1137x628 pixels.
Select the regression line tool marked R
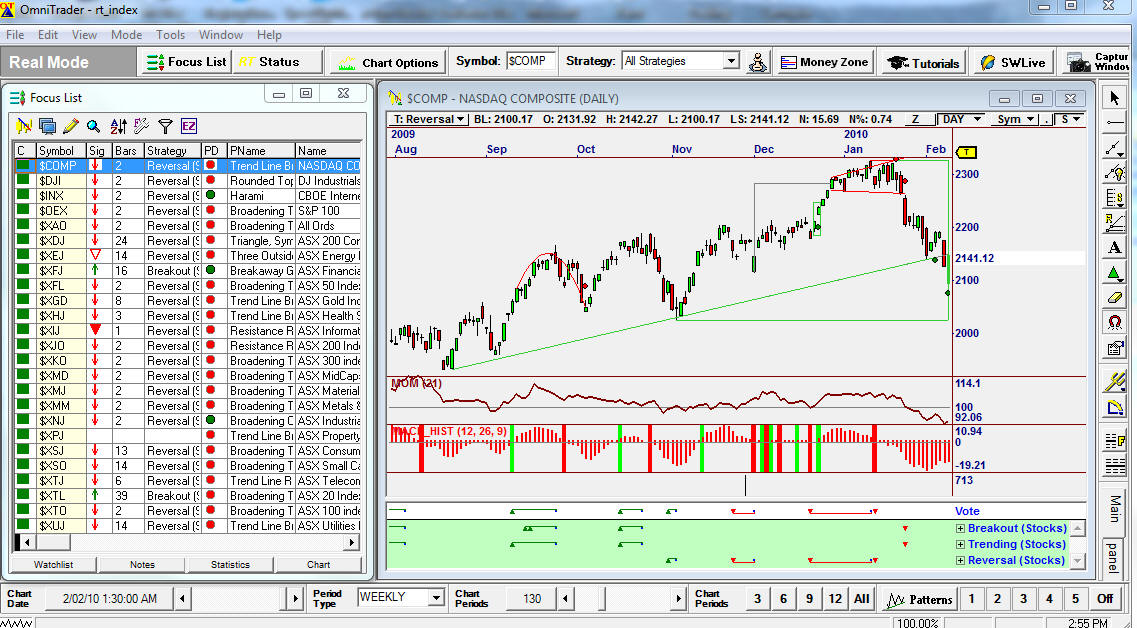1115,221
